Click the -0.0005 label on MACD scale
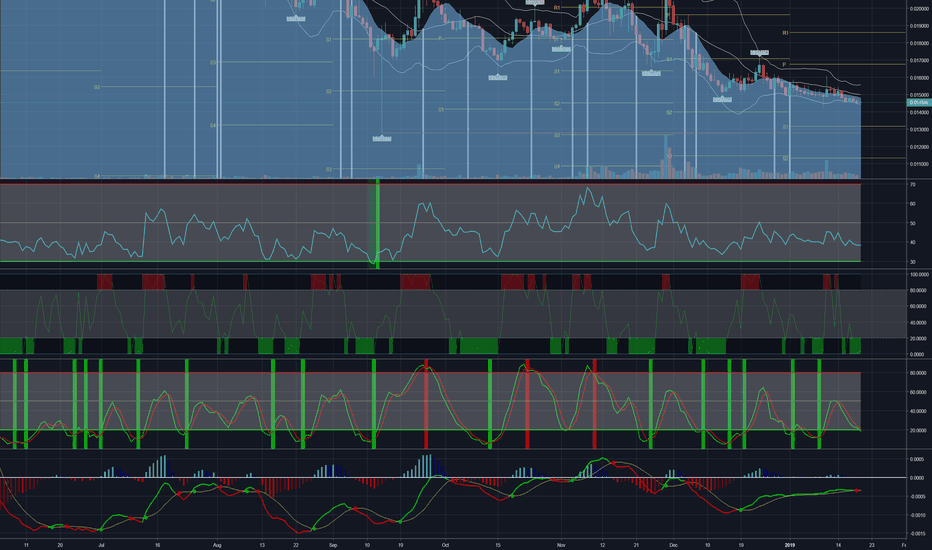This screenshot has height=550, width=932. pyautogui.click(x=917, y=496)
